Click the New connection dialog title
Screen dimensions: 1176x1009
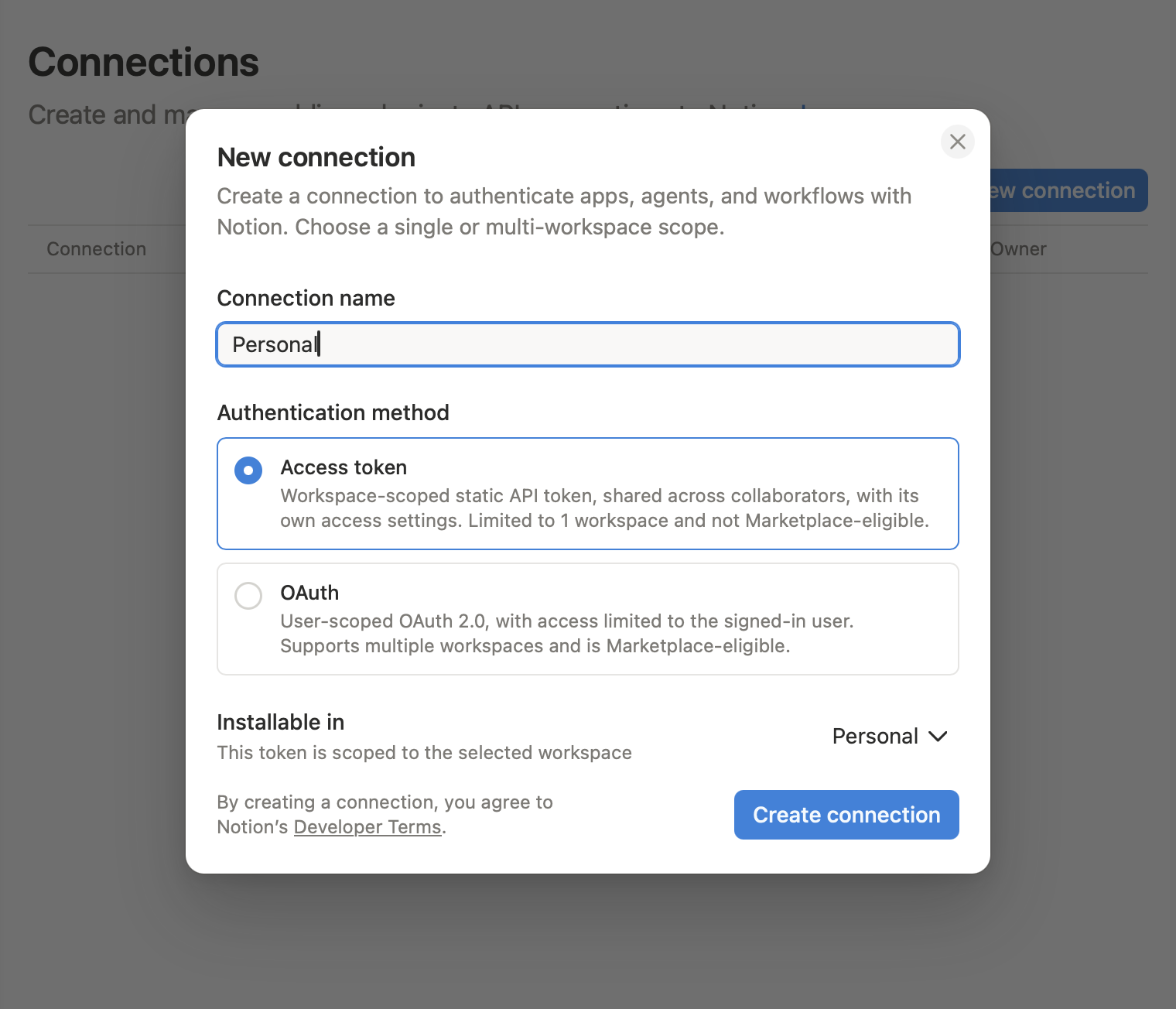pyautogui.click(x=316, y=157)
